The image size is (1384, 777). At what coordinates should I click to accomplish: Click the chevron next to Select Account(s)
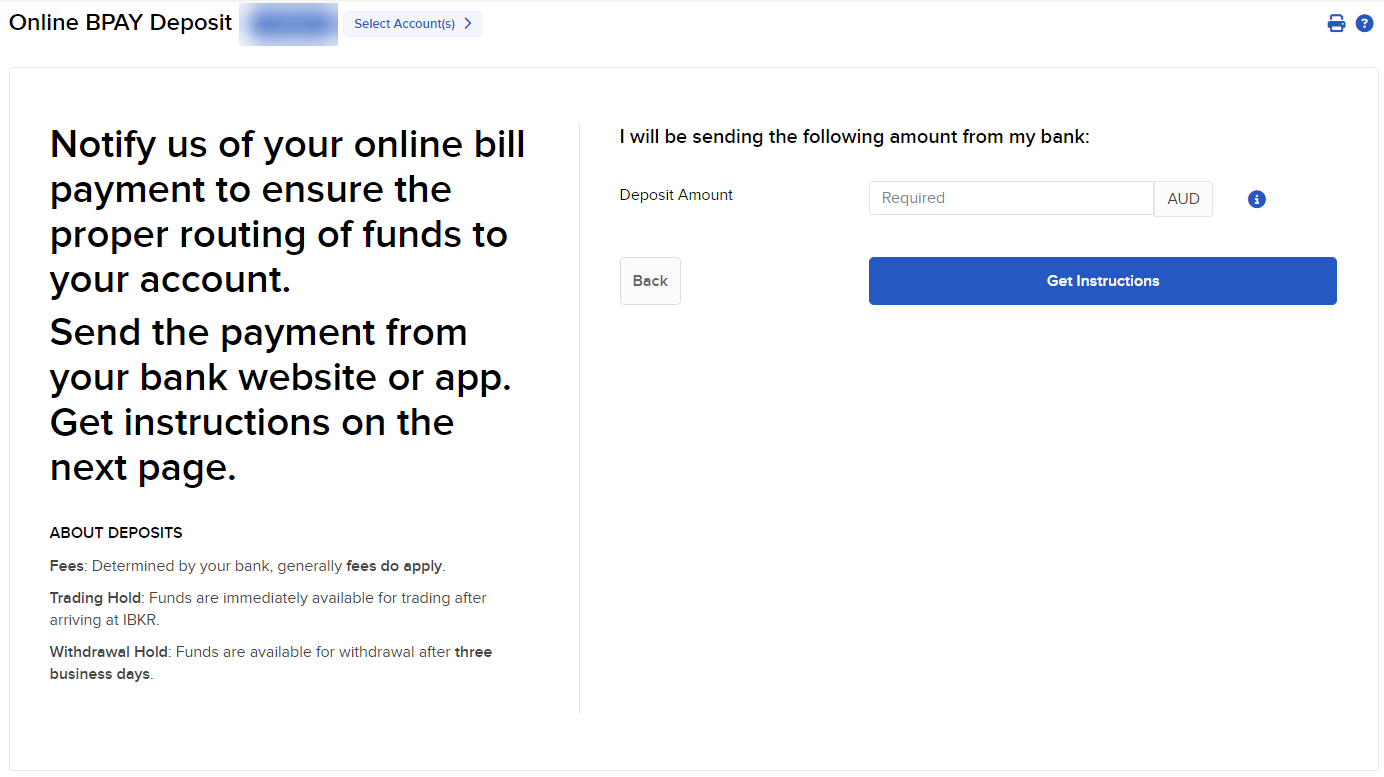tap(468, 23)
